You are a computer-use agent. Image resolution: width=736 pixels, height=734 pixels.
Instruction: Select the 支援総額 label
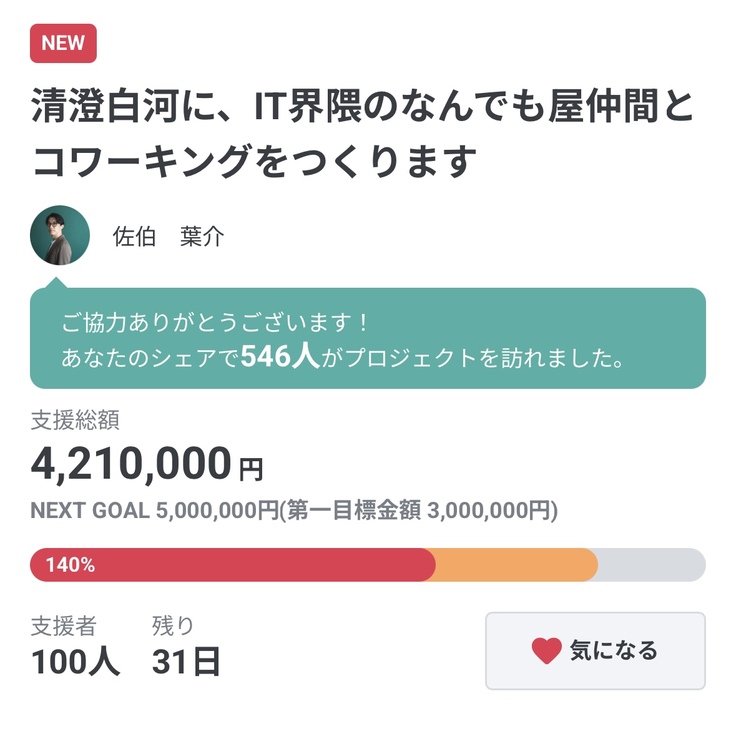coord(76,420)
